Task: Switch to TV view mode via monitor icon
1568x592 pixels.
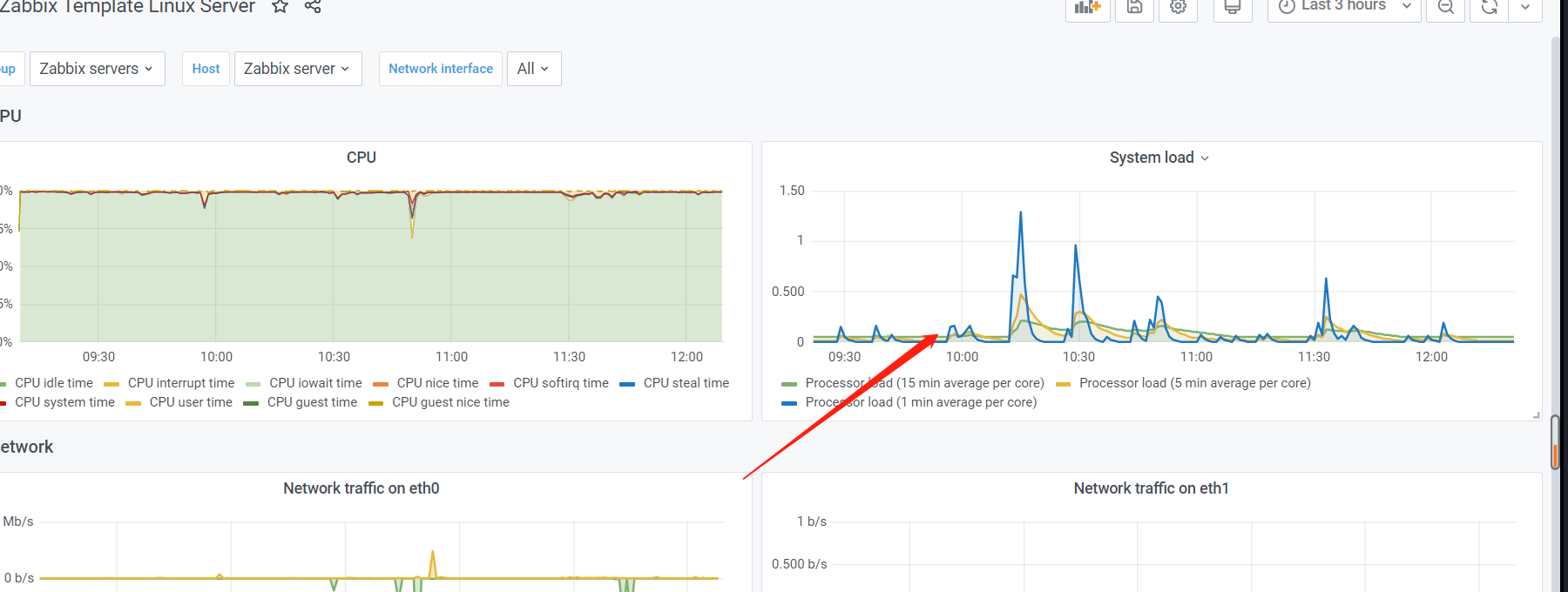Action: pyautogui.click(x=1232, y=8)
